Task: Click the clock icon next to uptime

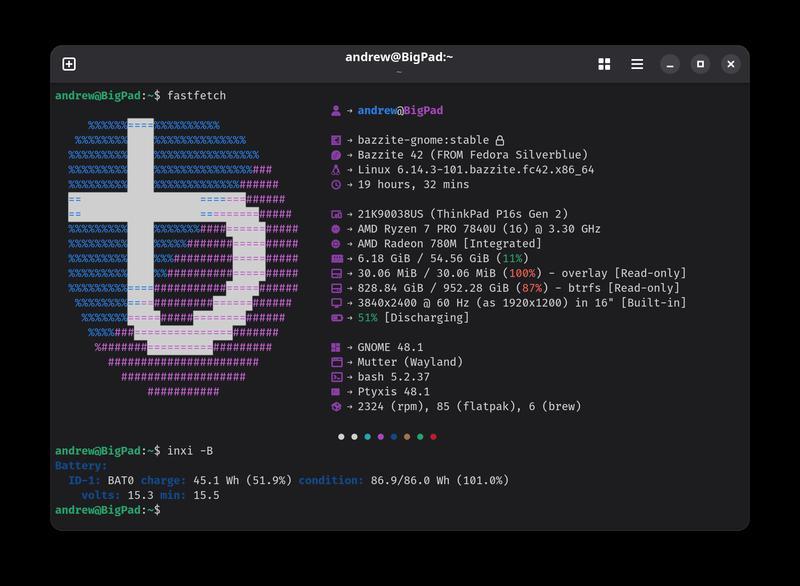Action: 336,185
